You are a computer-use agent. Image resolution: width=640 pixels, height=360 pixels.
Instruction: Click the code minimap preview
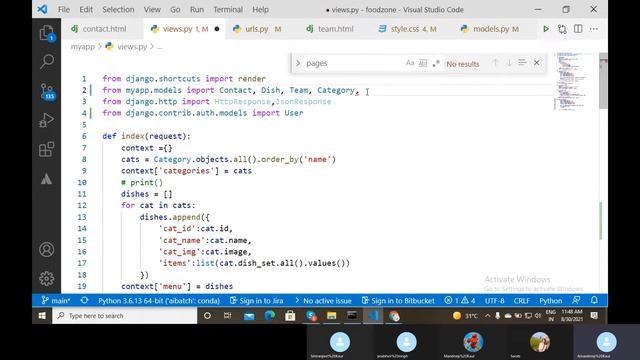pos(571,82)
